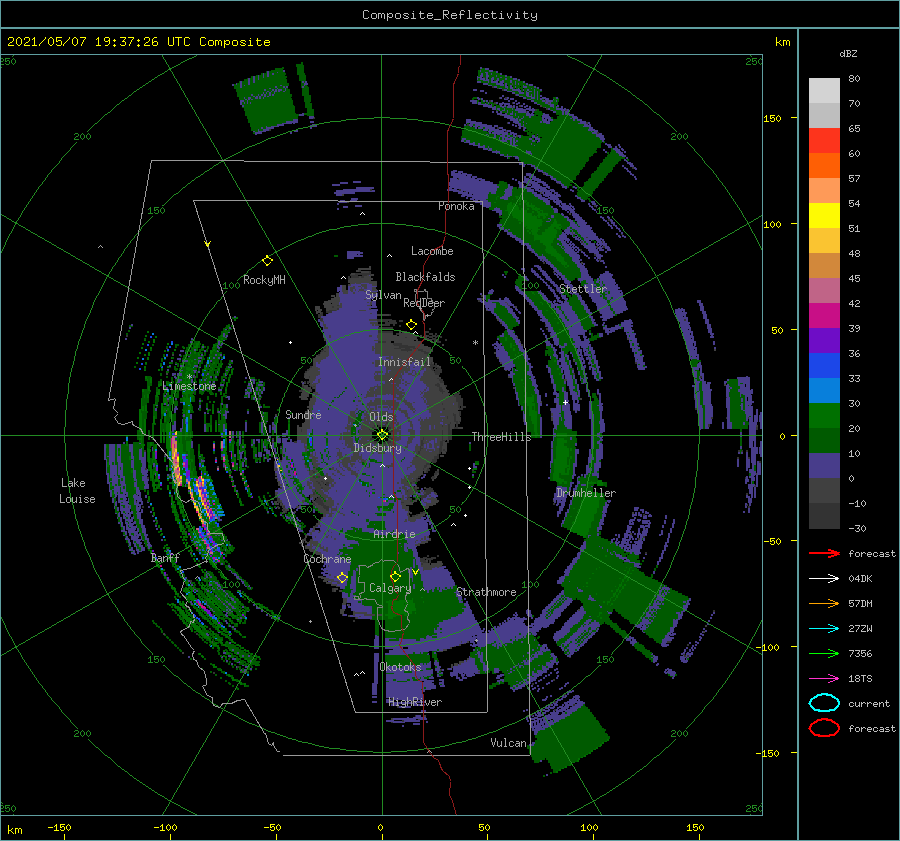900x841 pixels.
Task: Click the Didsbury town label
Action: point(377,448)
